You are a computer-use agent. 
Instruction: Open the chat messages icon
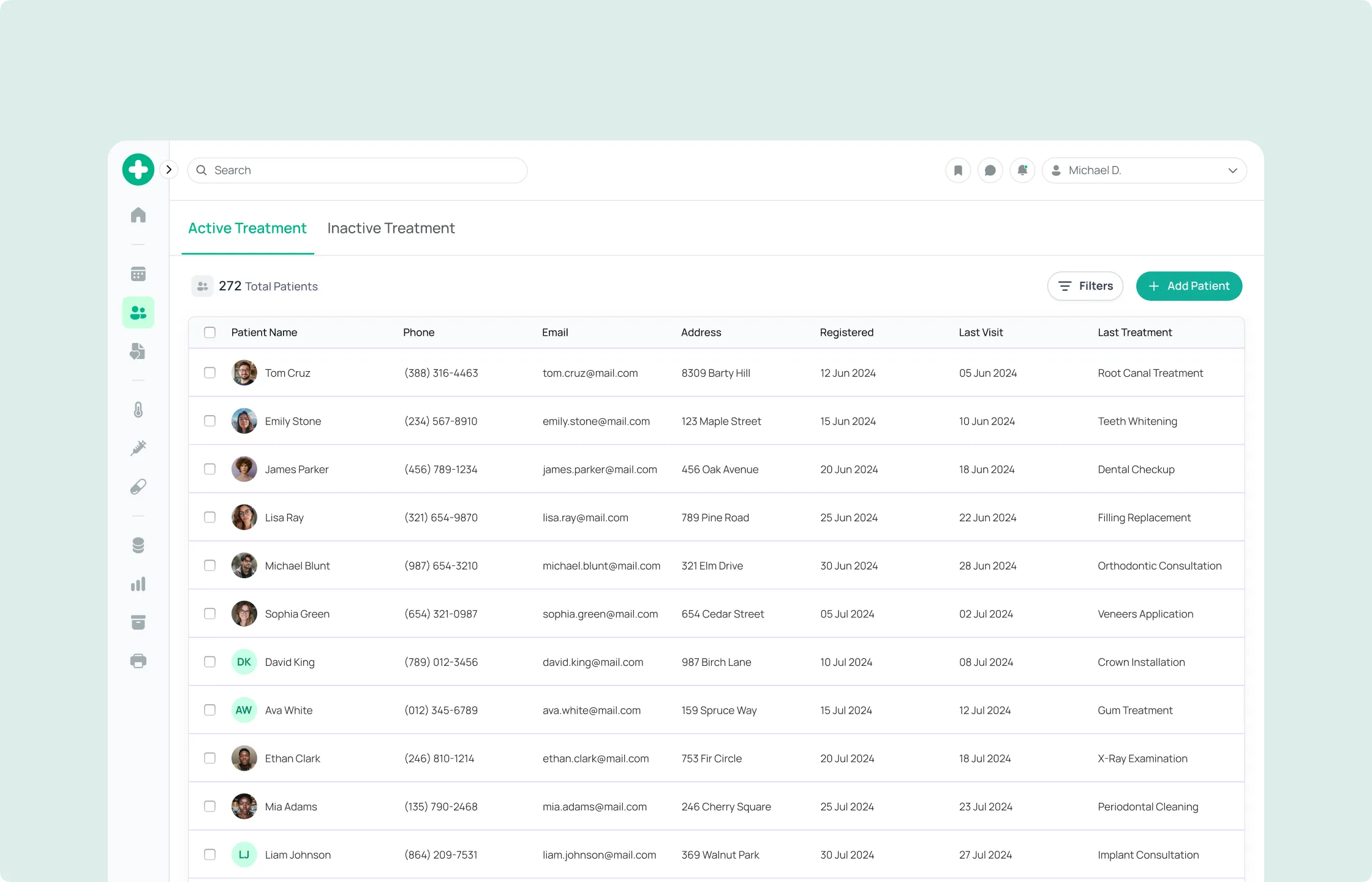pos(990,170)
